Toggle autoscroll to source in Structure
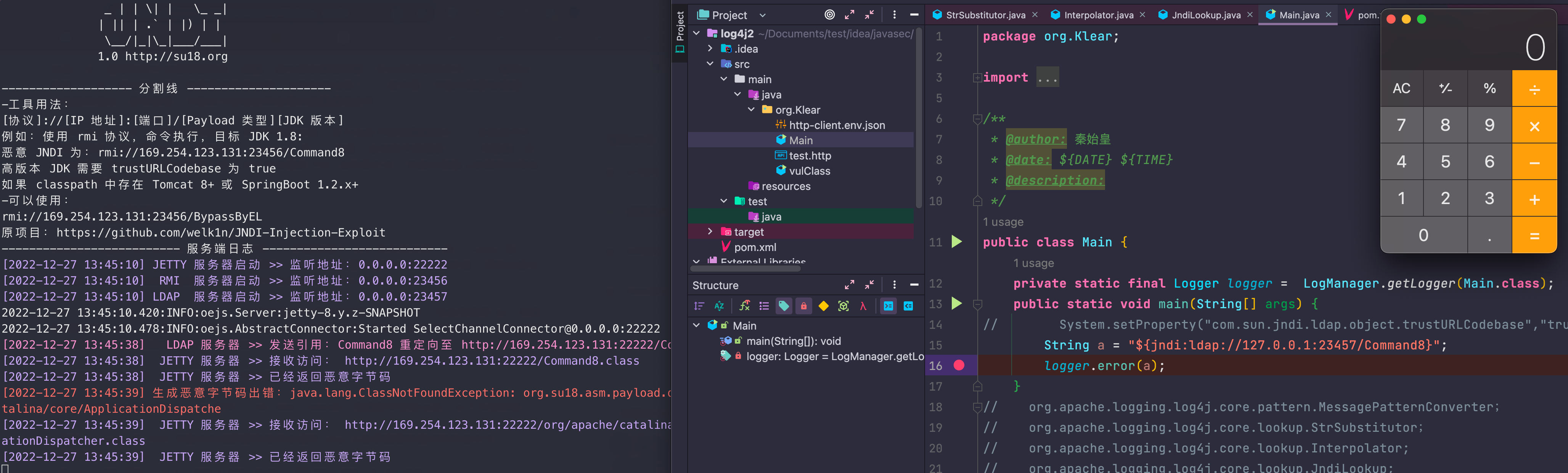Image resolution: width=1568 pixels, height=473 pixels. [x=889, y=306]
